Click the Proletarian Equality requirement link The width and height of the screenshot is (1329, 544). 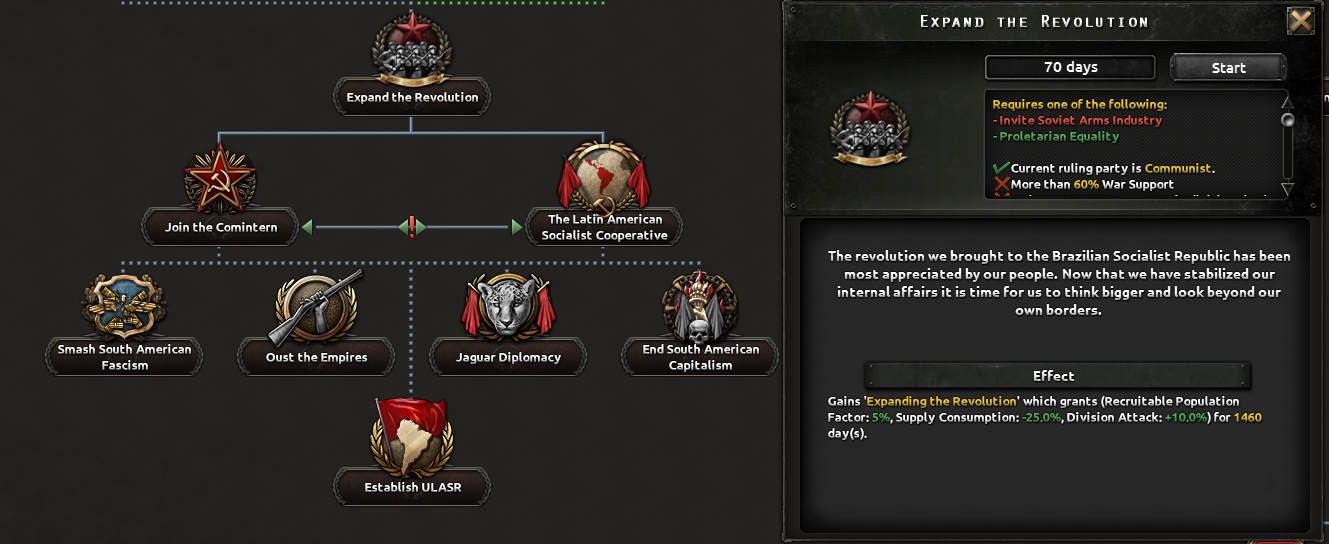1058,136
